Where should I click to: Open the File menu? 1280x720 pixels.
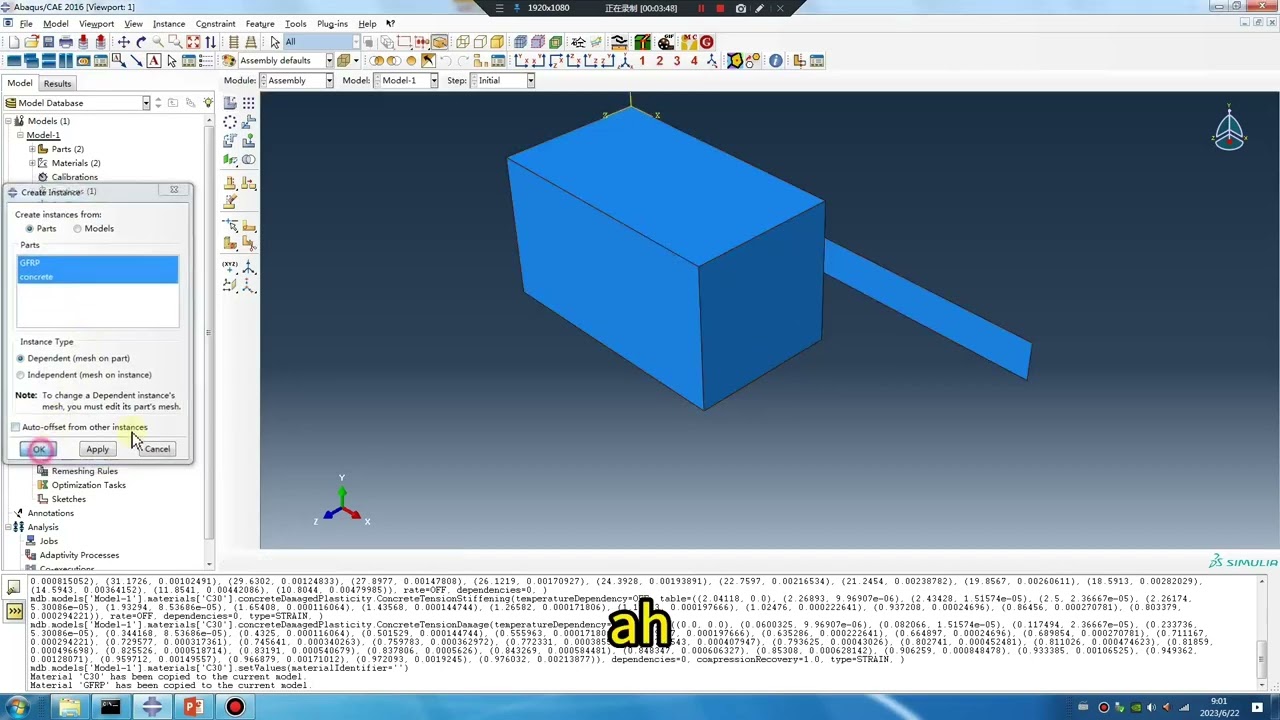point(26,24)
